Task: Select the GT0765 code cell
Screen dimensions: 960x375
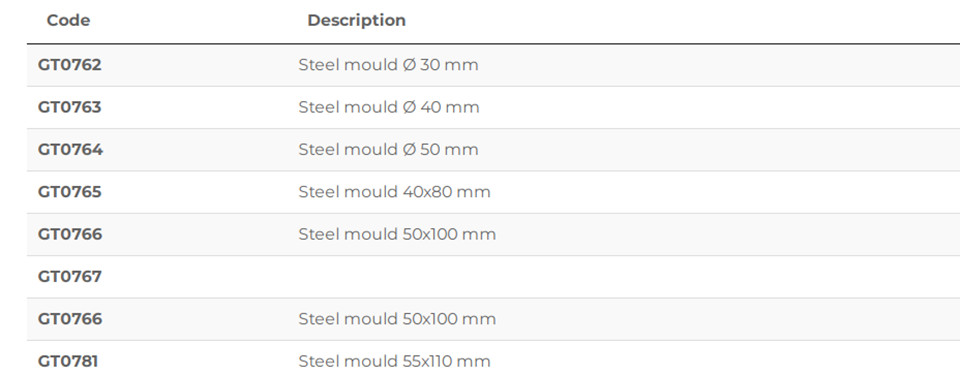Action: [70, 192]
